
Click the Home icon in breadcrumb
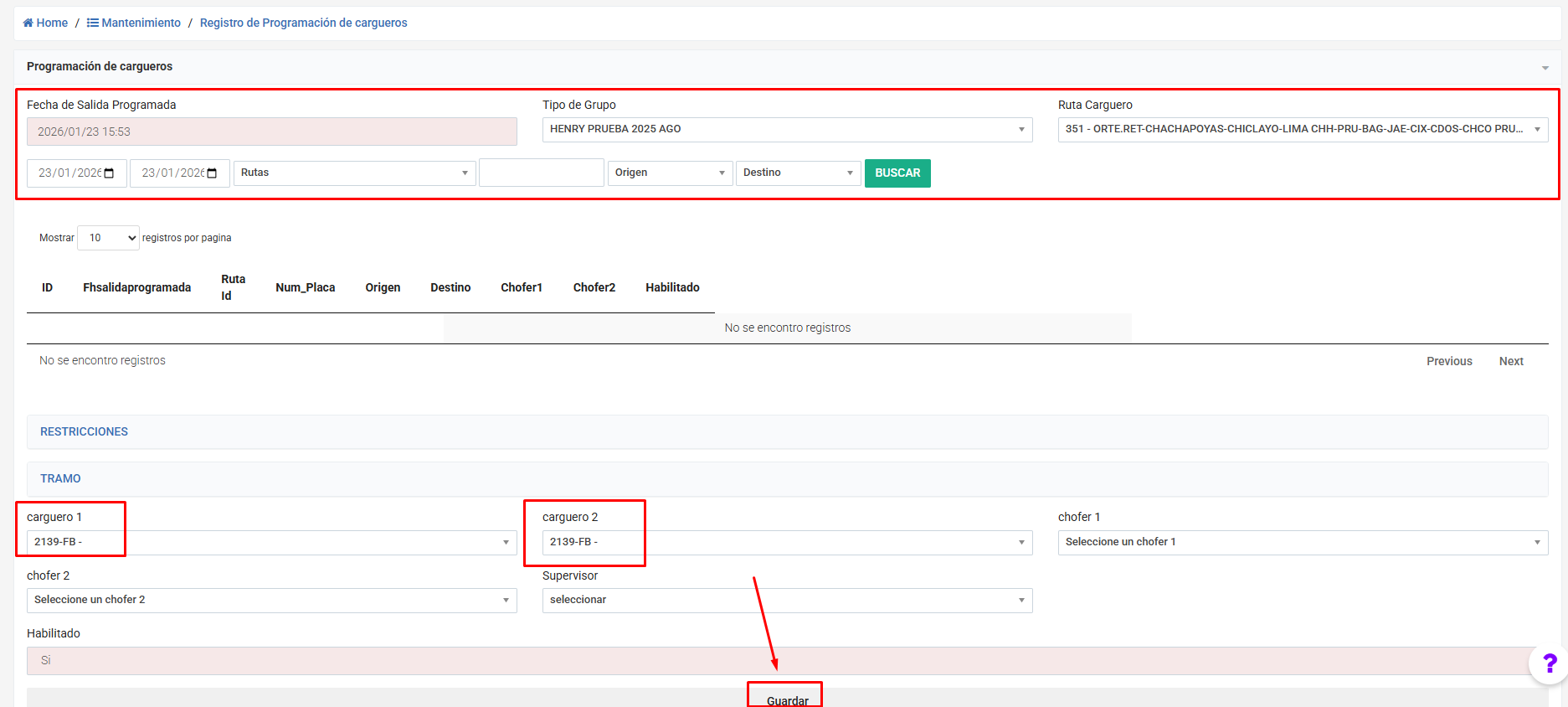click(x=28, y=23)
